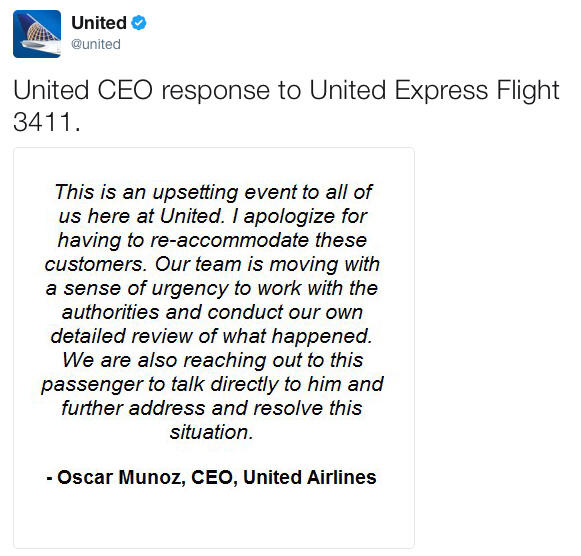The image size is (581, 556).
Task: Open the @united handle link
Action: pyautogui.click(x=96, y=44)
